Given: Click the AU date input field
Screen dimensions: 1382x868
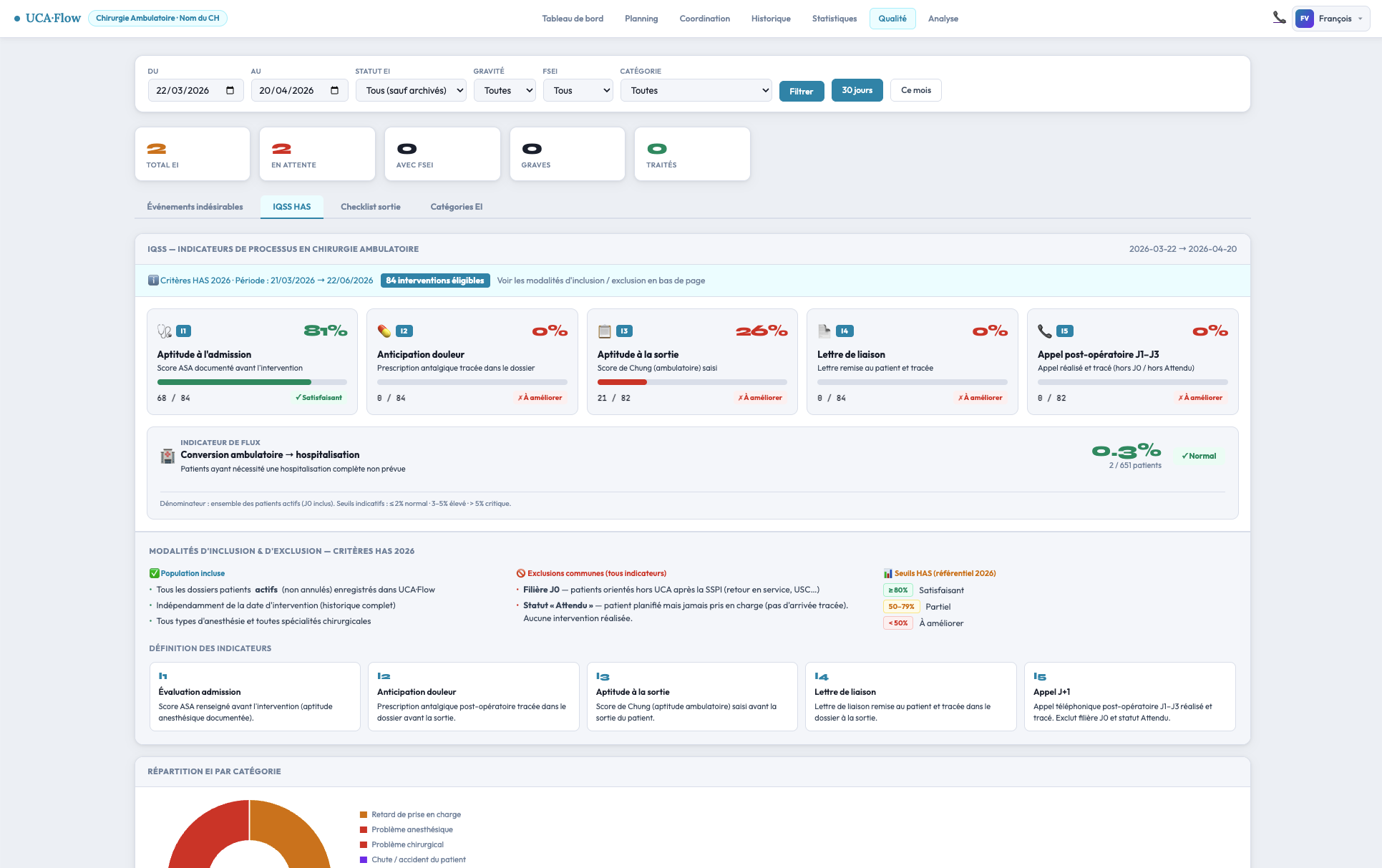Looking at the screenshot, I should point(299,90).
